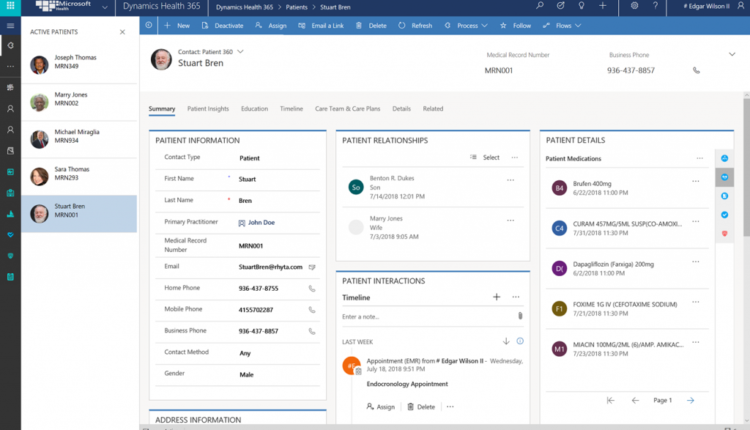Sort the timeline with the down arrow icon

505,341
